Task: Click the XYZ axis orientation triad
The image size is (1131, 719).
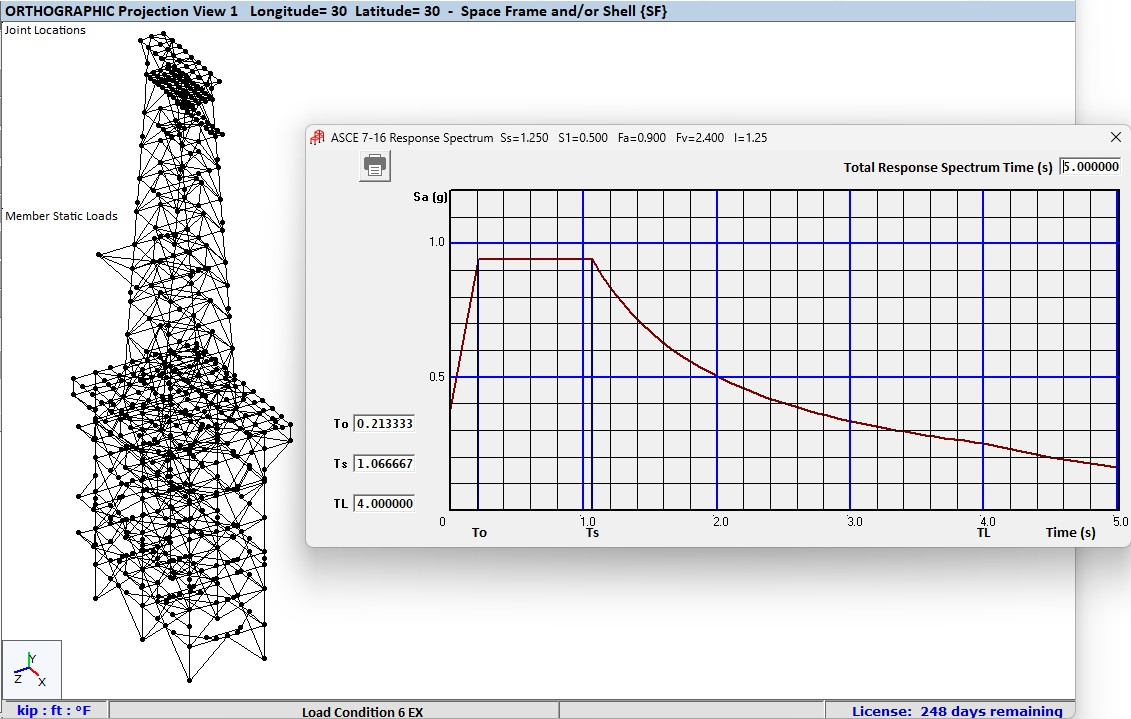Action: (30, 668)
